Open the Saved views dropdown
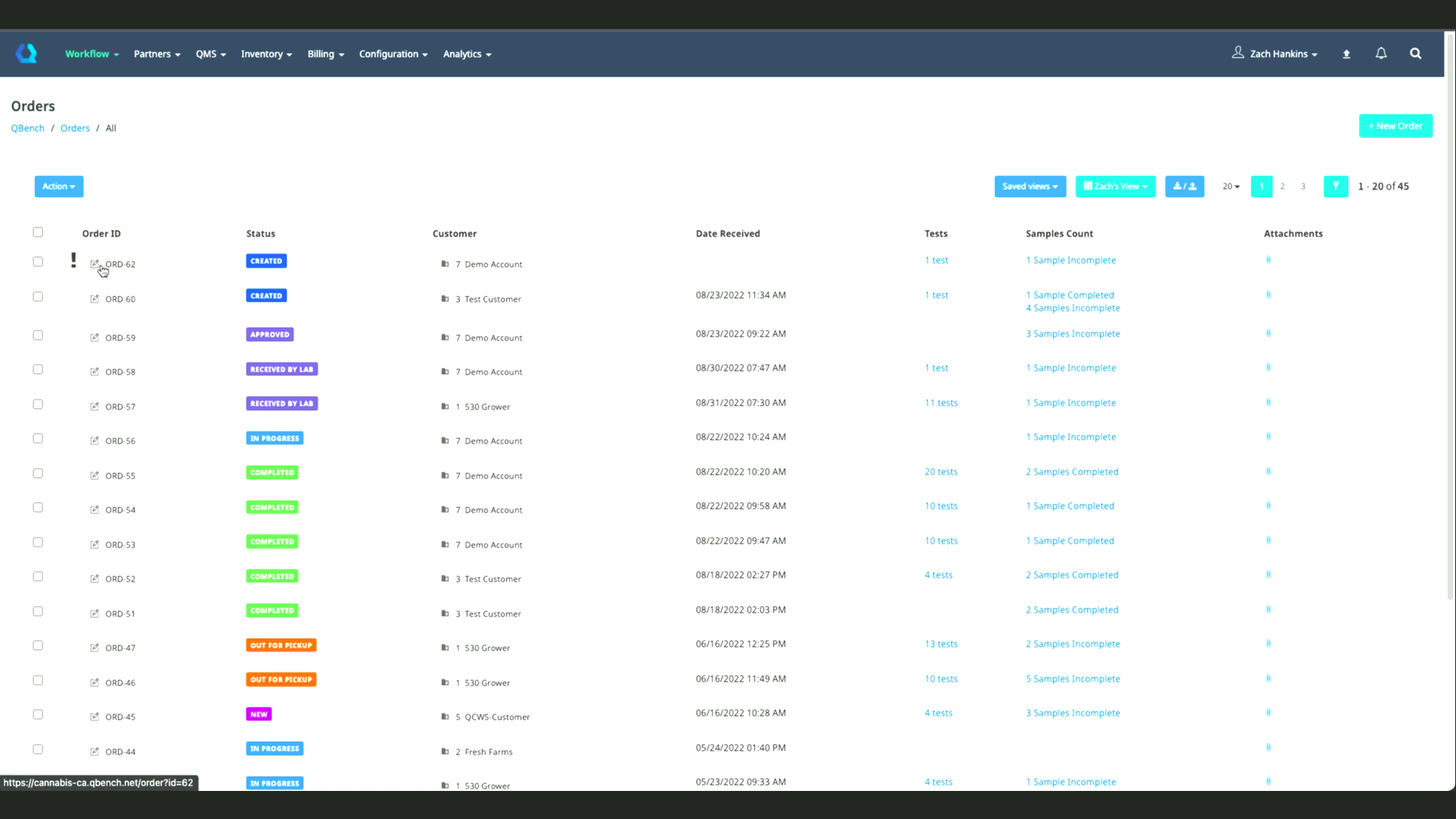Image resolution: width=1456 pixels, height=819 pixels. (x=1029, y=187)
